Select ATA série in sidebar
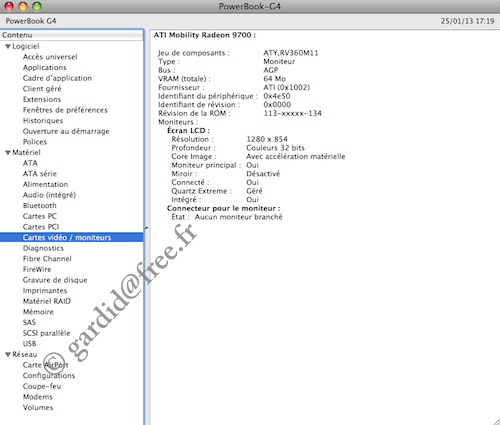This screenshot has width=500, height=425. (40, 174)
